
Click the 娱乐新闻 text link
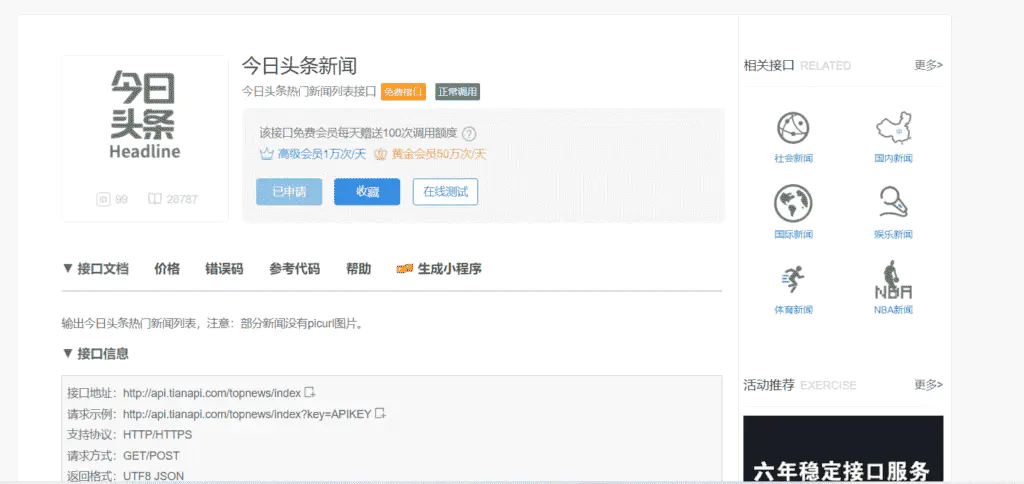point(893,234)
